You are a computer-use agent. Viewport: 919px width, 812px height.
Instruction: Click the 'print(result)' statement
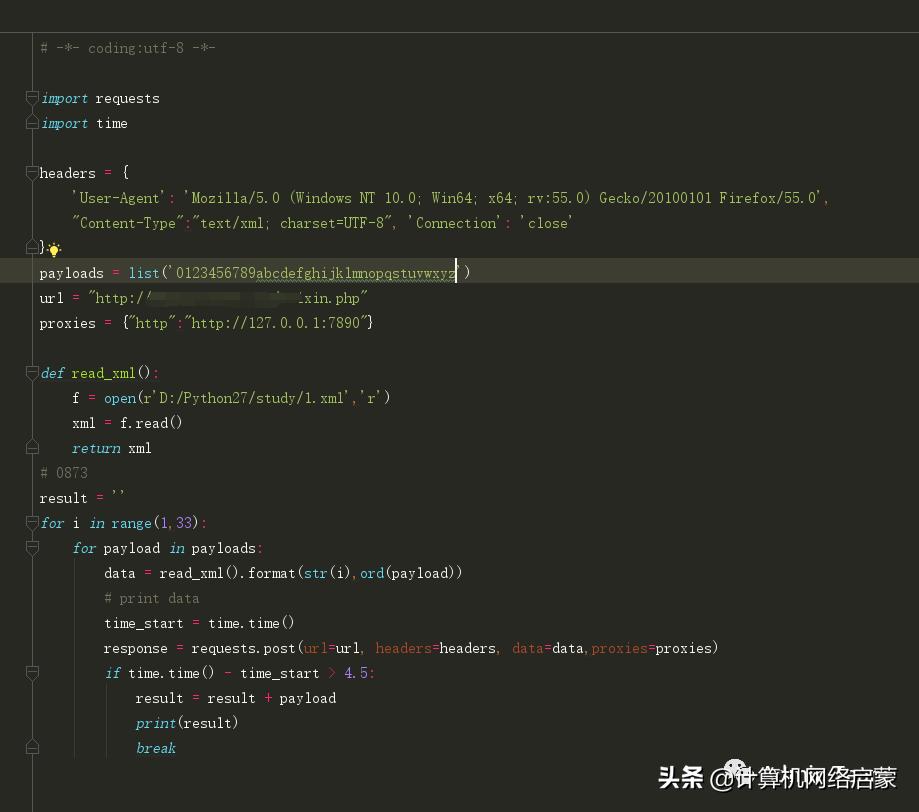(186, 723)
